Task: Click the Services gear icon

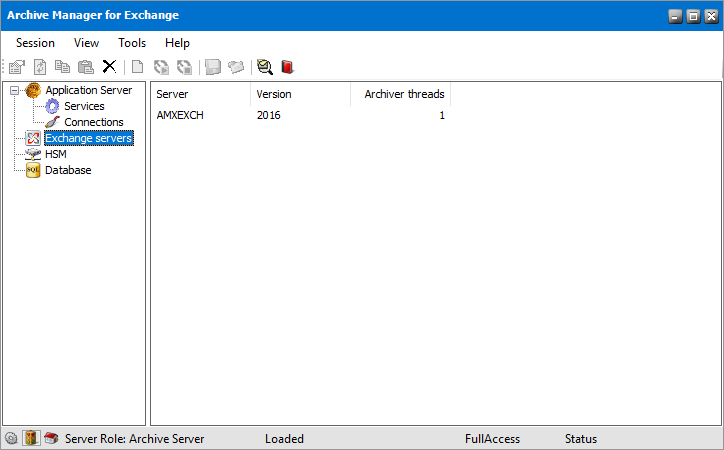Action: click(52, 106)
